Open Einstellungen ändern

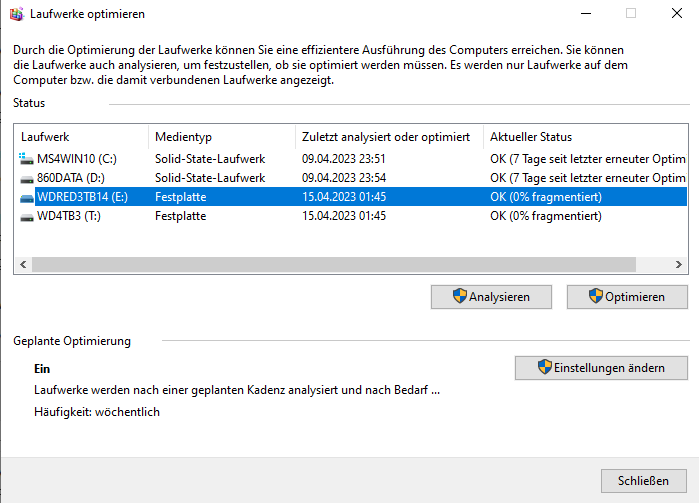(x=601, y=368)
